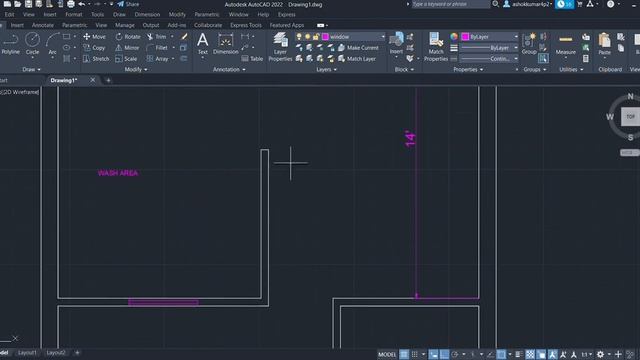
Task: Click the Erase tool icon
Action: 184,37
